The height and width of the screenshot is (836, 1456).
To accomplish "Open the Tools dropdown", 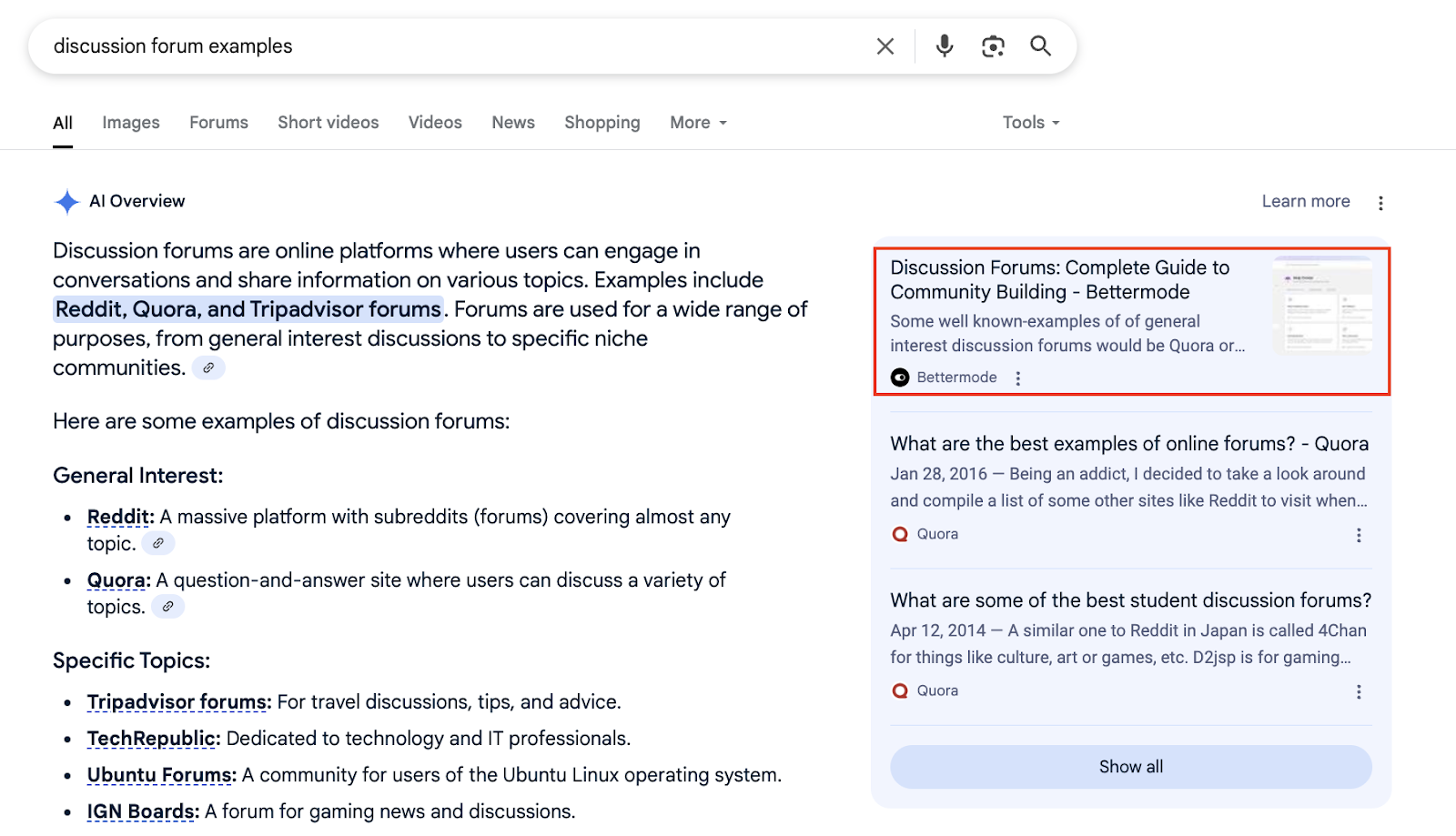I will [x=1031, y=123].
